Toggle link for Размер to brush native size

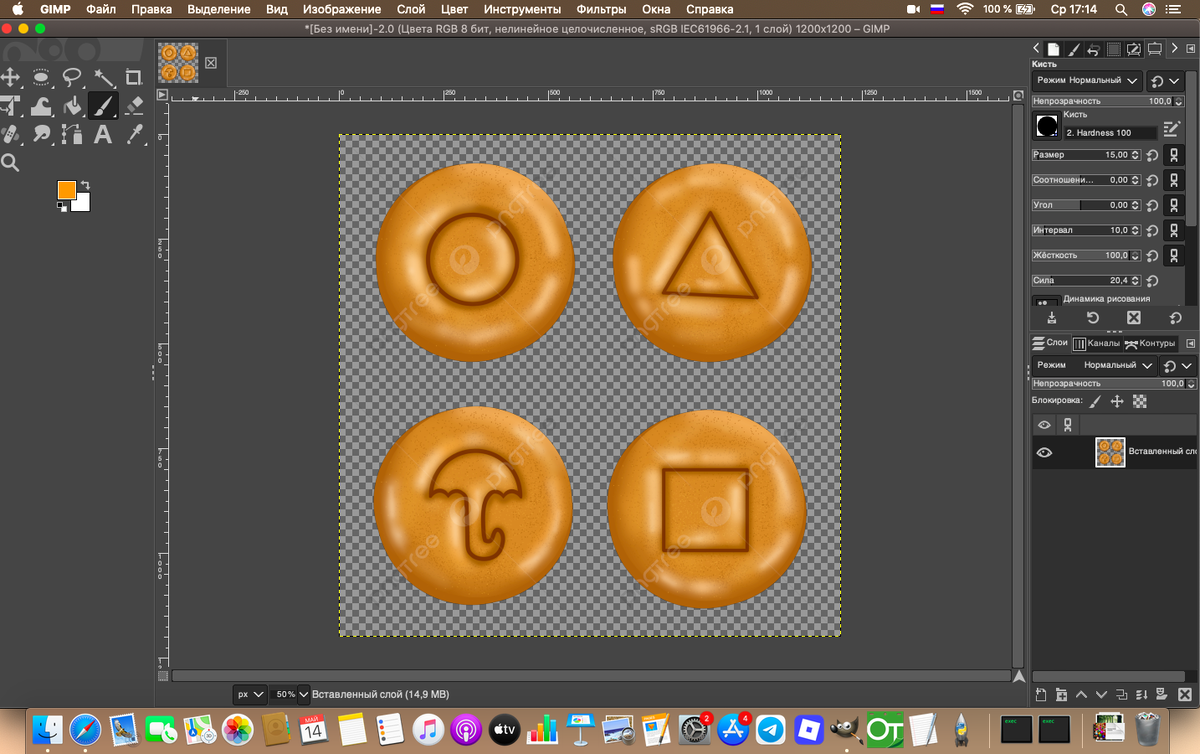pyautogui.click(x=1175, y=155)
